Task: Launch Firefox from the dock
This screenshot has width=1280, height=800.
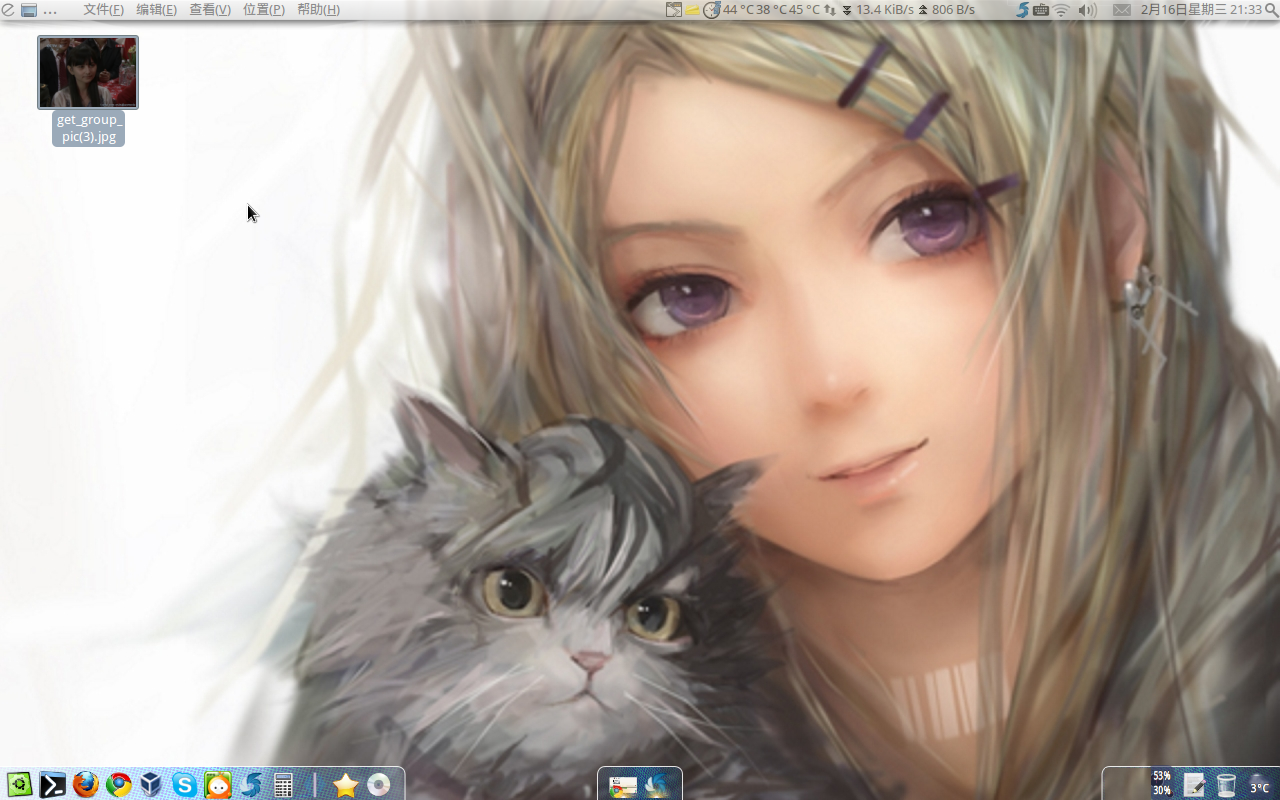Action: [x=86, y=785]
